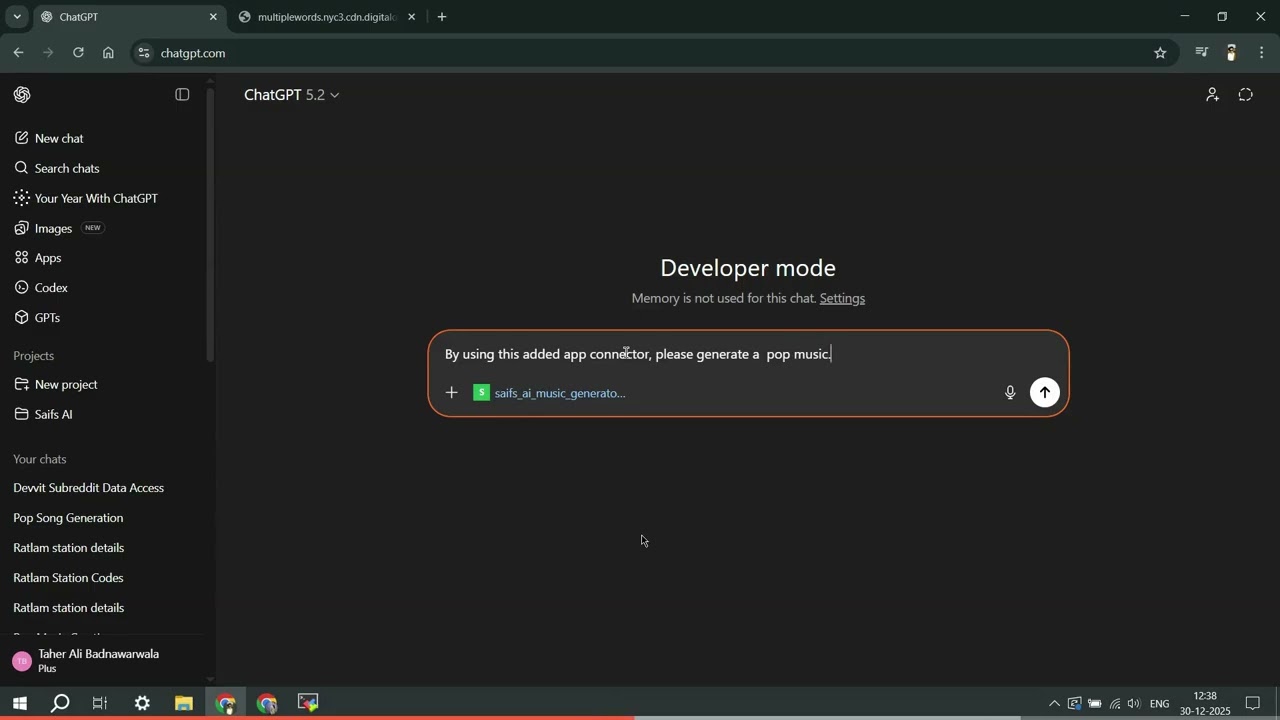Open the tab search dropdown arrow
Viewport: 1280px width, 720px height.
17,17
